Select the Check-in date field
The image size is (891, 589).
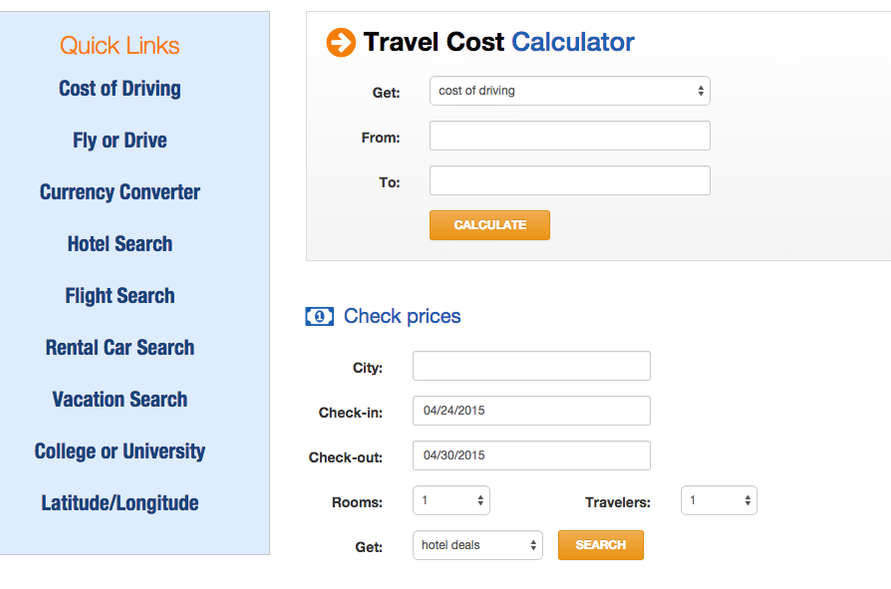pos(531,411)
